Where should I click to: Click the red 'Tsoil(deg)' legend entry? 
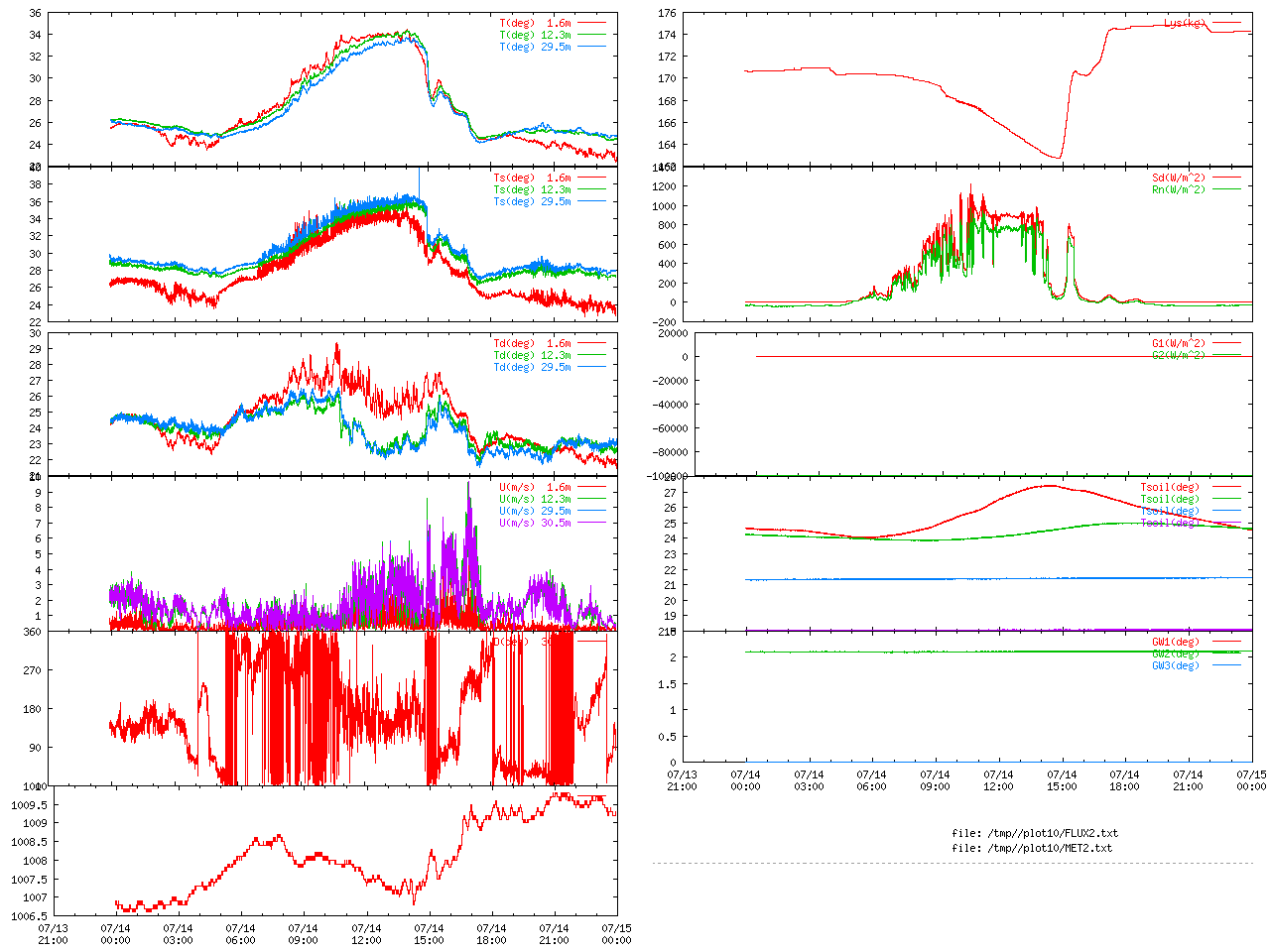pos(1170,488)
